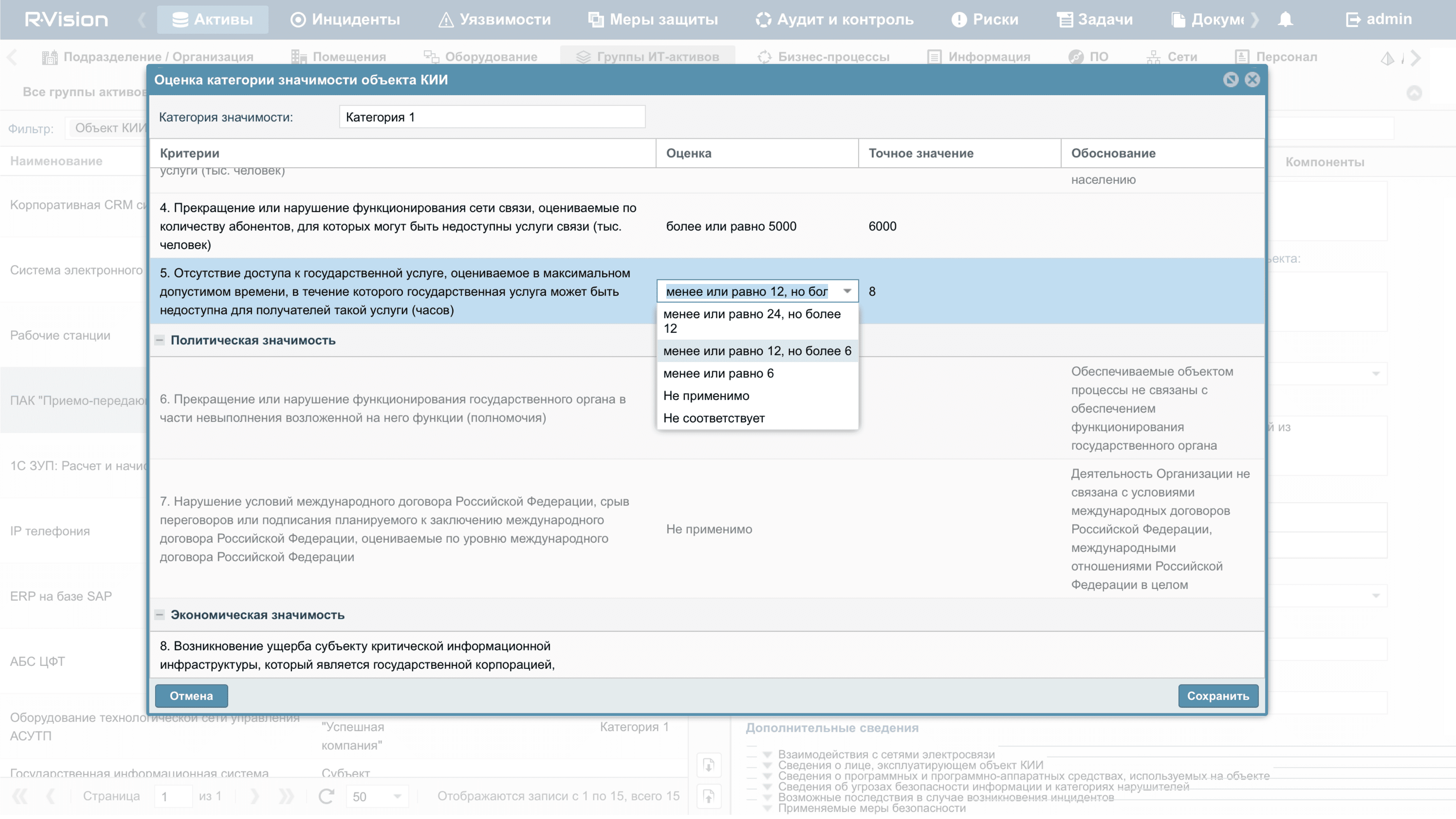This screenshot has height=819, width=1456.
Task: Select the АБС ЦФТ row
Action: [74, 661]
